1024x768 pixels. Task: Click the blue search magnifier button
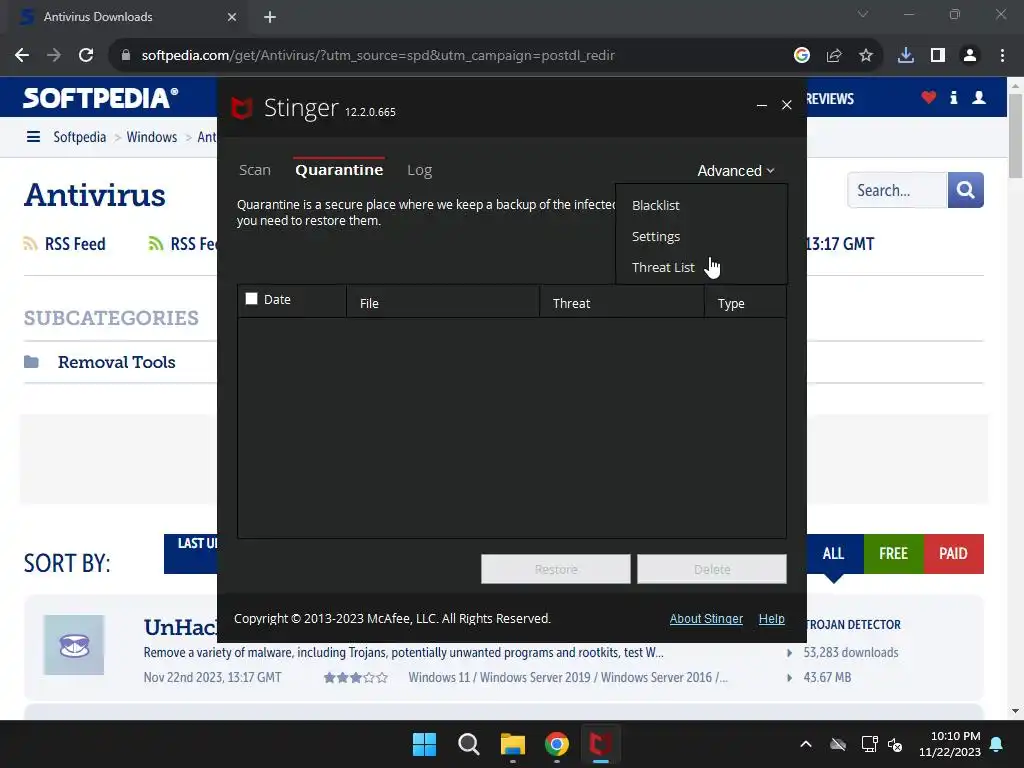click(x=965, y=190)
